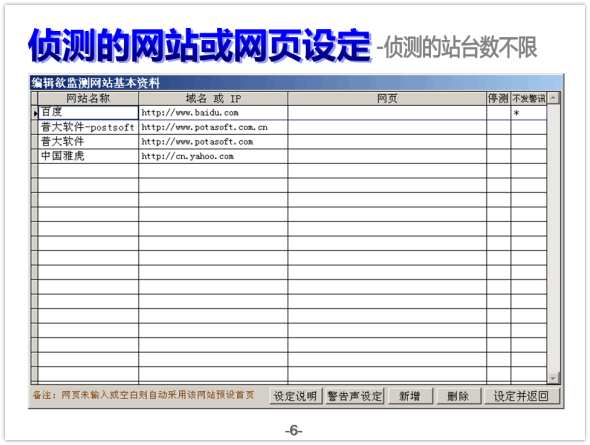Click the vertical scrollbar track

tap(553, 238)
